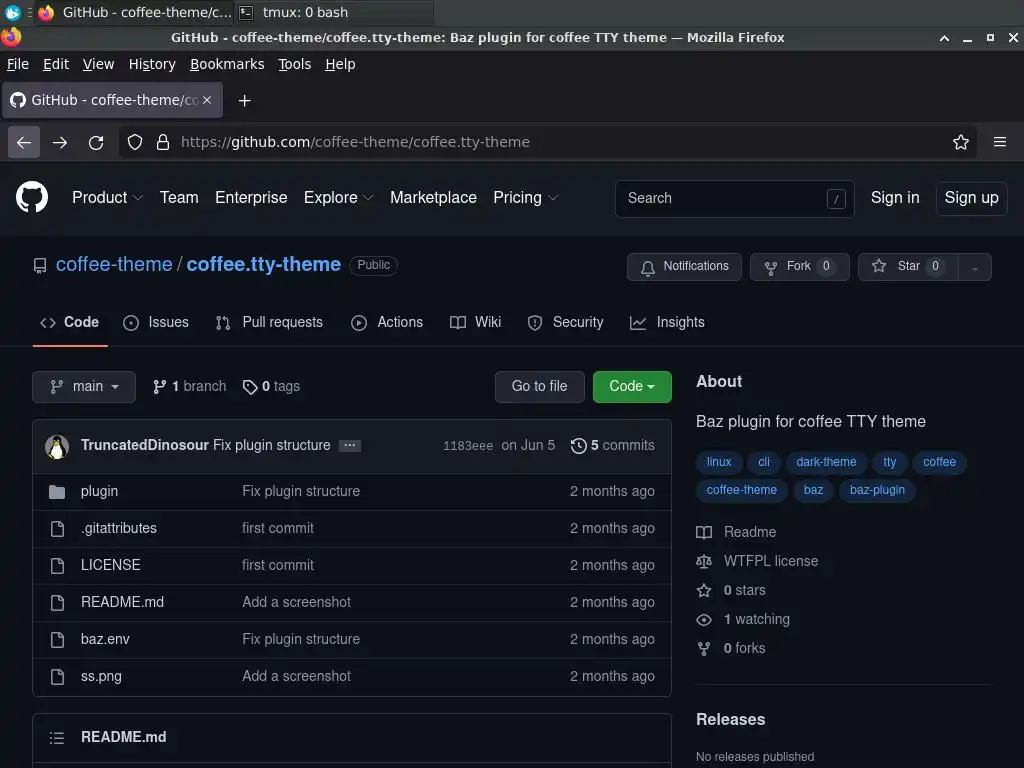This screenshot has width=1024, height=768.
Task: Open the History menu
Action: (152, 64)
